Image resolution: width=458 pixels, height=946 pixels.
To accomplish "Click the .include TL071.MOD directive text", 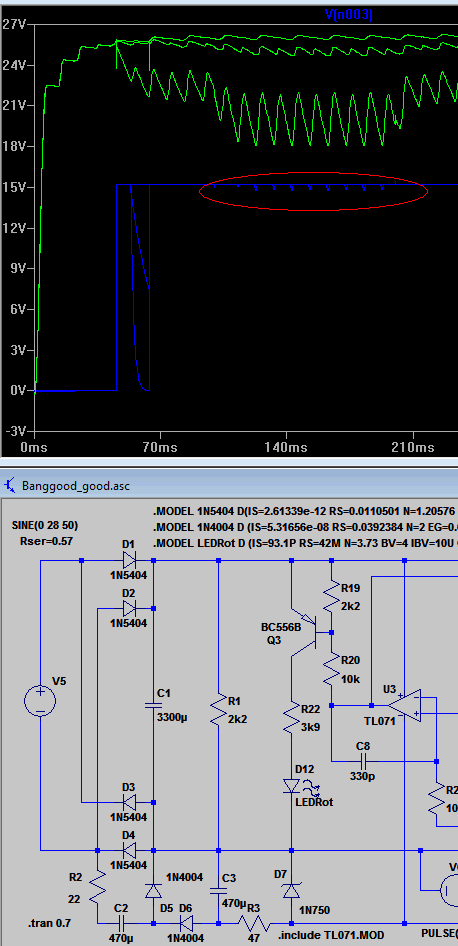I will [331, 935].
